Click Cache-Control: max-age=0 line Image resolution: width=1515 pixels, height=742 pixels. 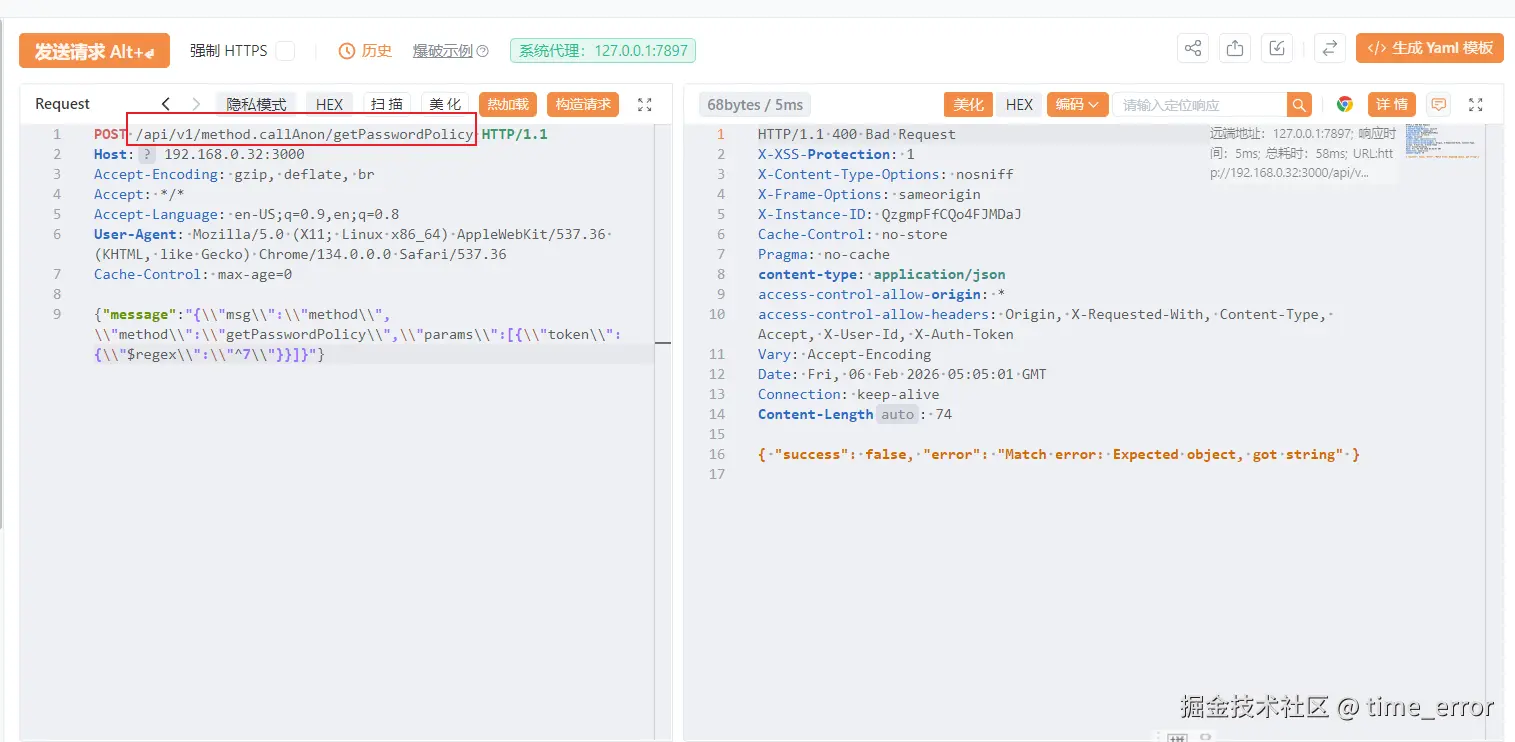[x=193, y=274]
